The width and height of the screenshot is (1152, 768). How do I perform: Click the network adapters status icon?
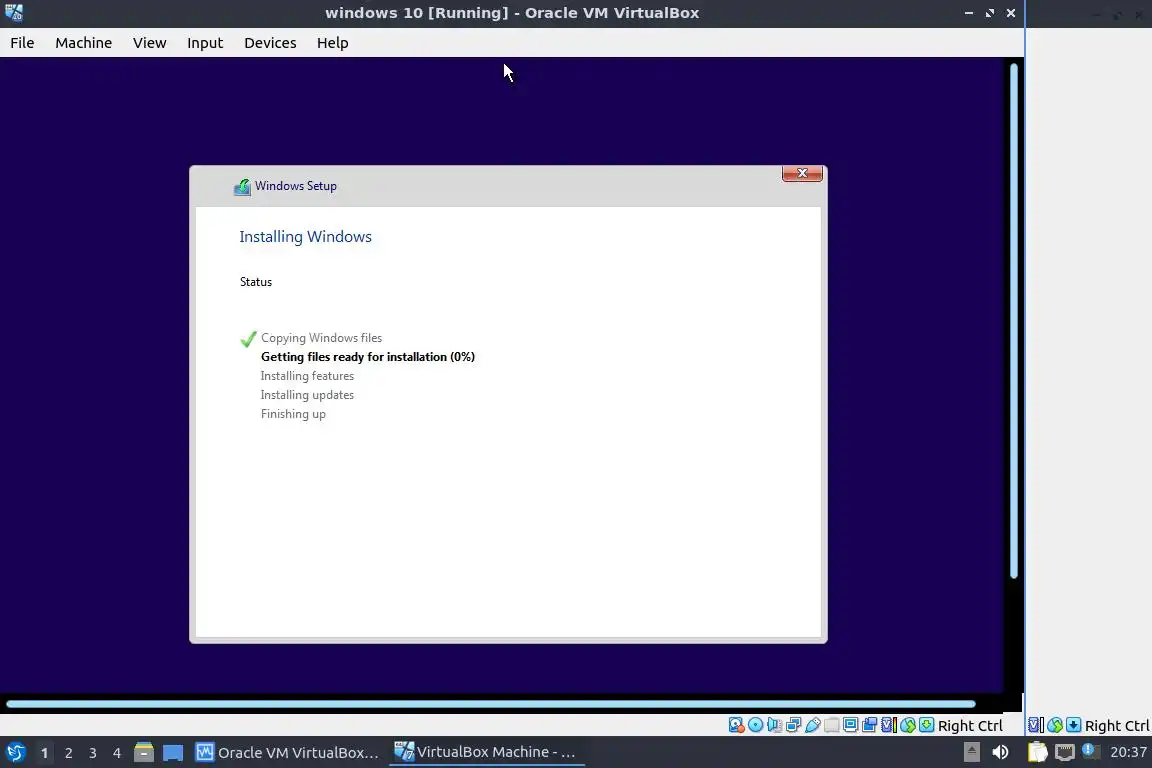(x=793, y=725)
